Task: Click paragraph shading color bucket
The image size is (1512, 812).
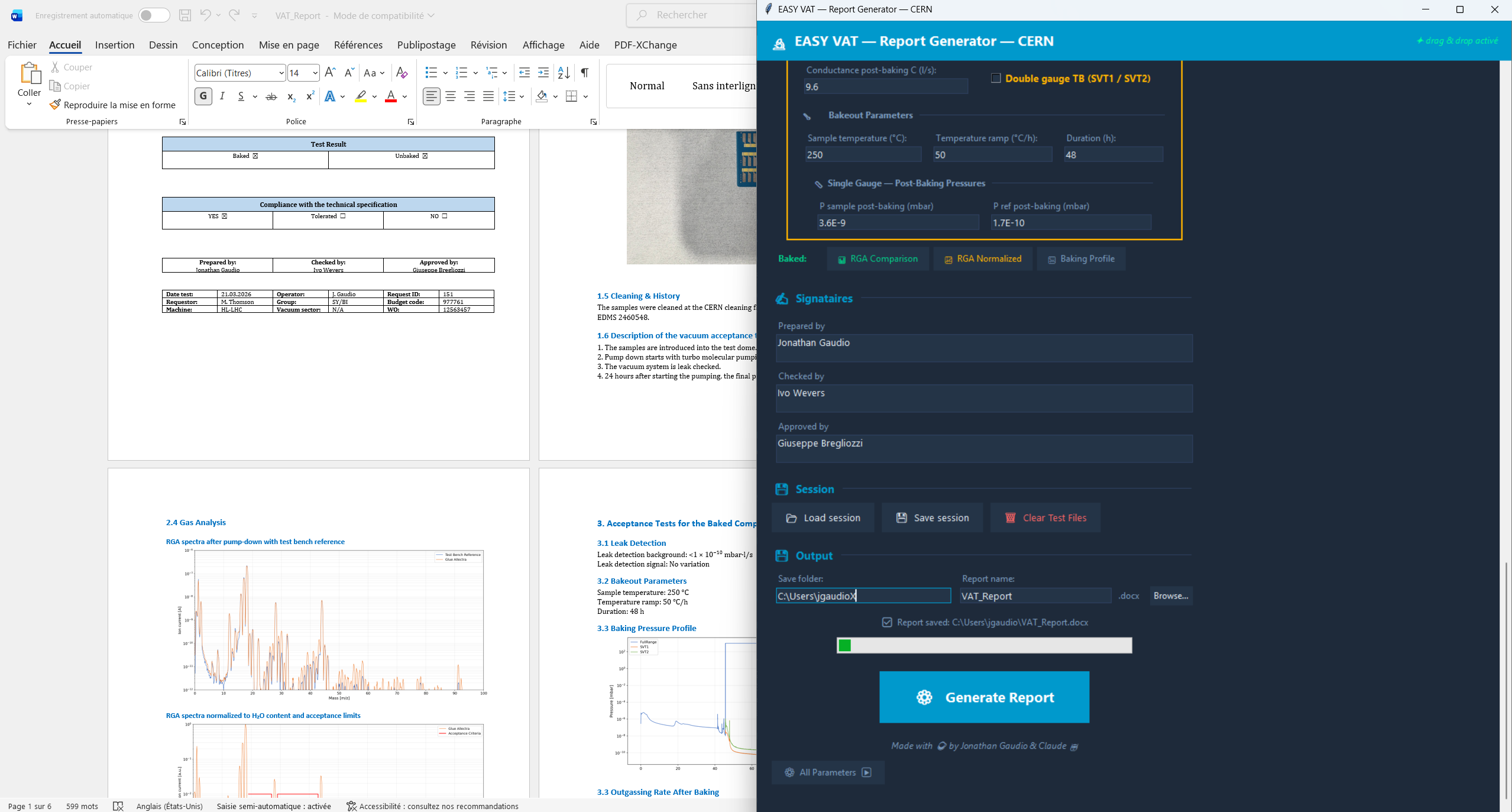Action: click(x=542, y=96)
